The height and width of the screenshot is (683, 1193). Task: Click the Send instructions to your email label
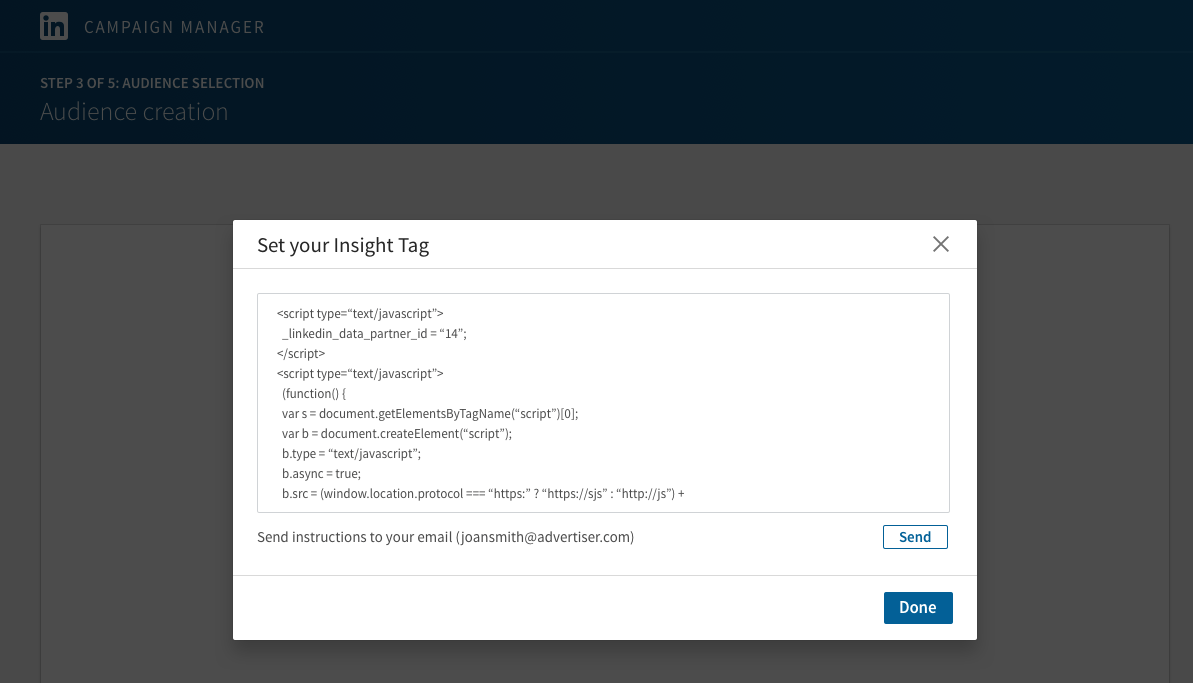pyautogui.click(x=355, y=537)
